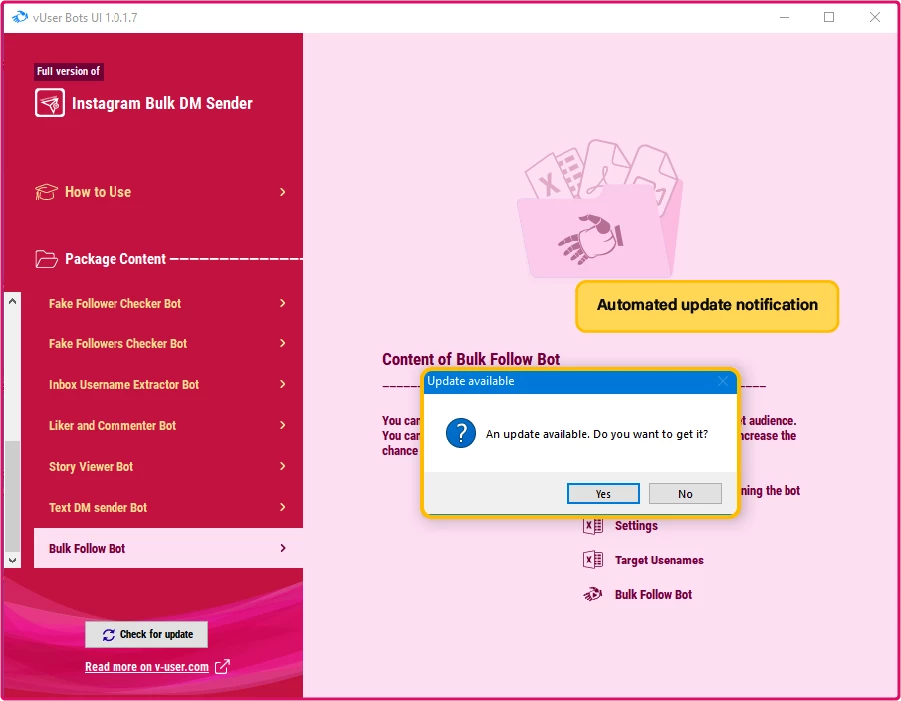
Task: Click the 'An update available' dialog message
Action: point(597,434)
